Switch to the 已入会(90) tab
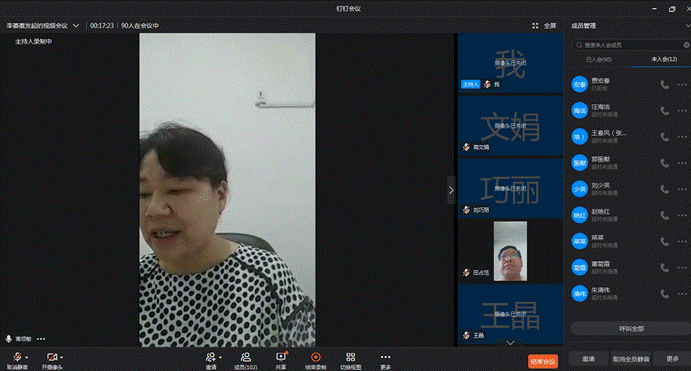This screenshot has width=691, height=371. tap(599, 59)
